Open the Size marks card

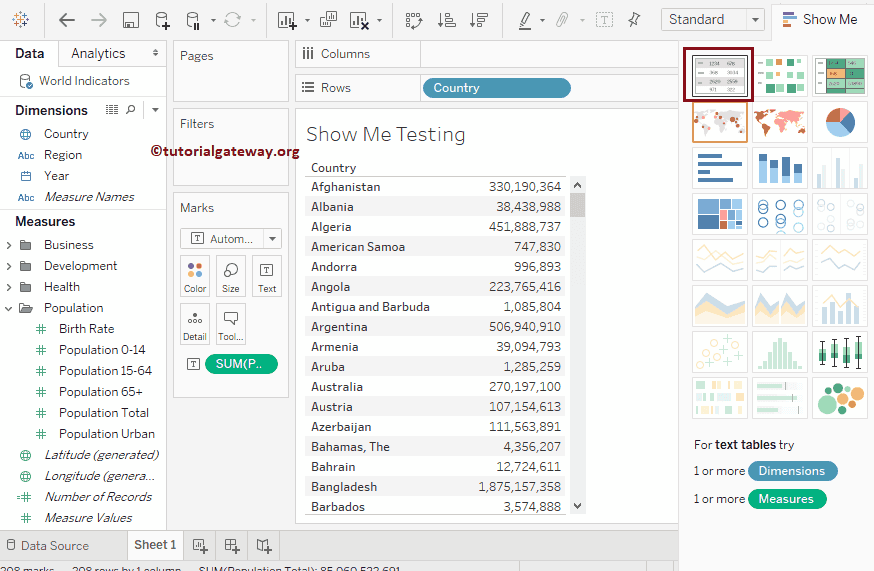click(231, 277)
